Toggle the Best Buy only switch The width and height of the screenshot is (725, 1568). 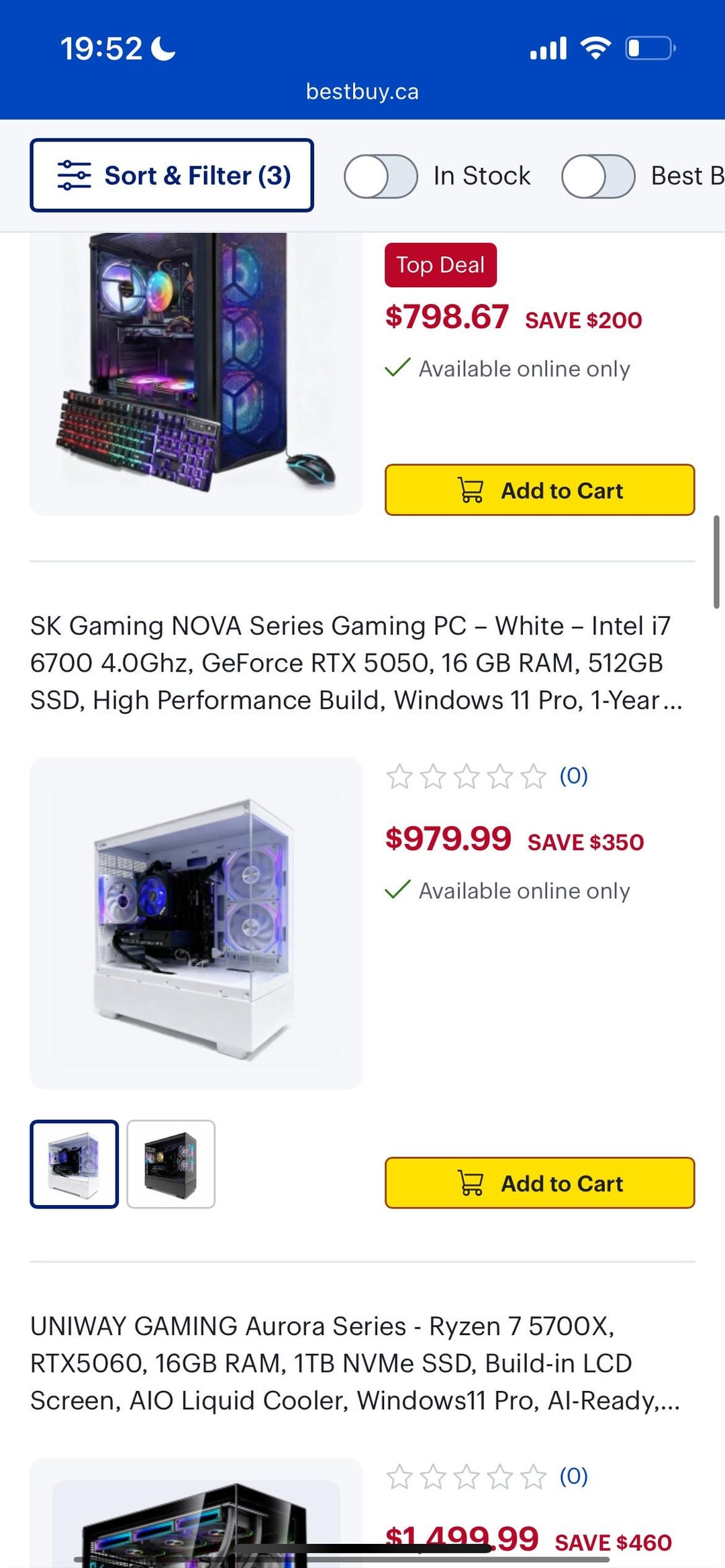(598, 176)
